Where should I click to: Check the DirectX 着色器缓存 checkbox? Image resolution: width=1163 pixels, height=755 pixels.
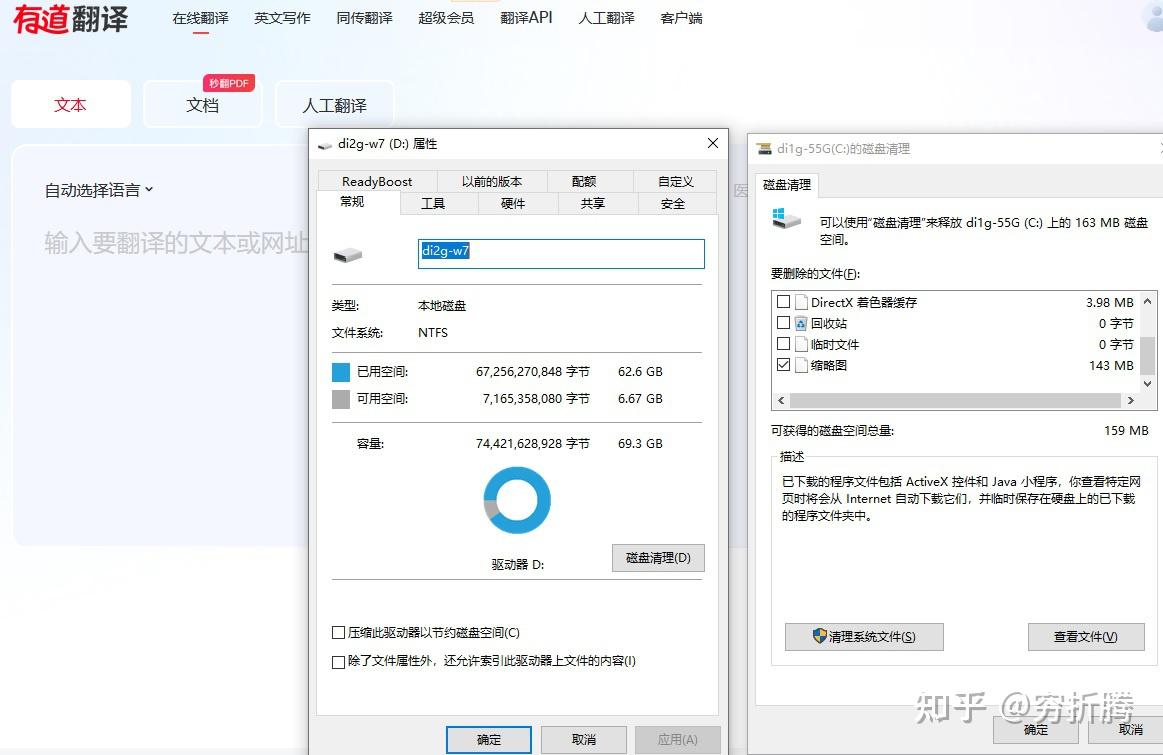(783, 302)
